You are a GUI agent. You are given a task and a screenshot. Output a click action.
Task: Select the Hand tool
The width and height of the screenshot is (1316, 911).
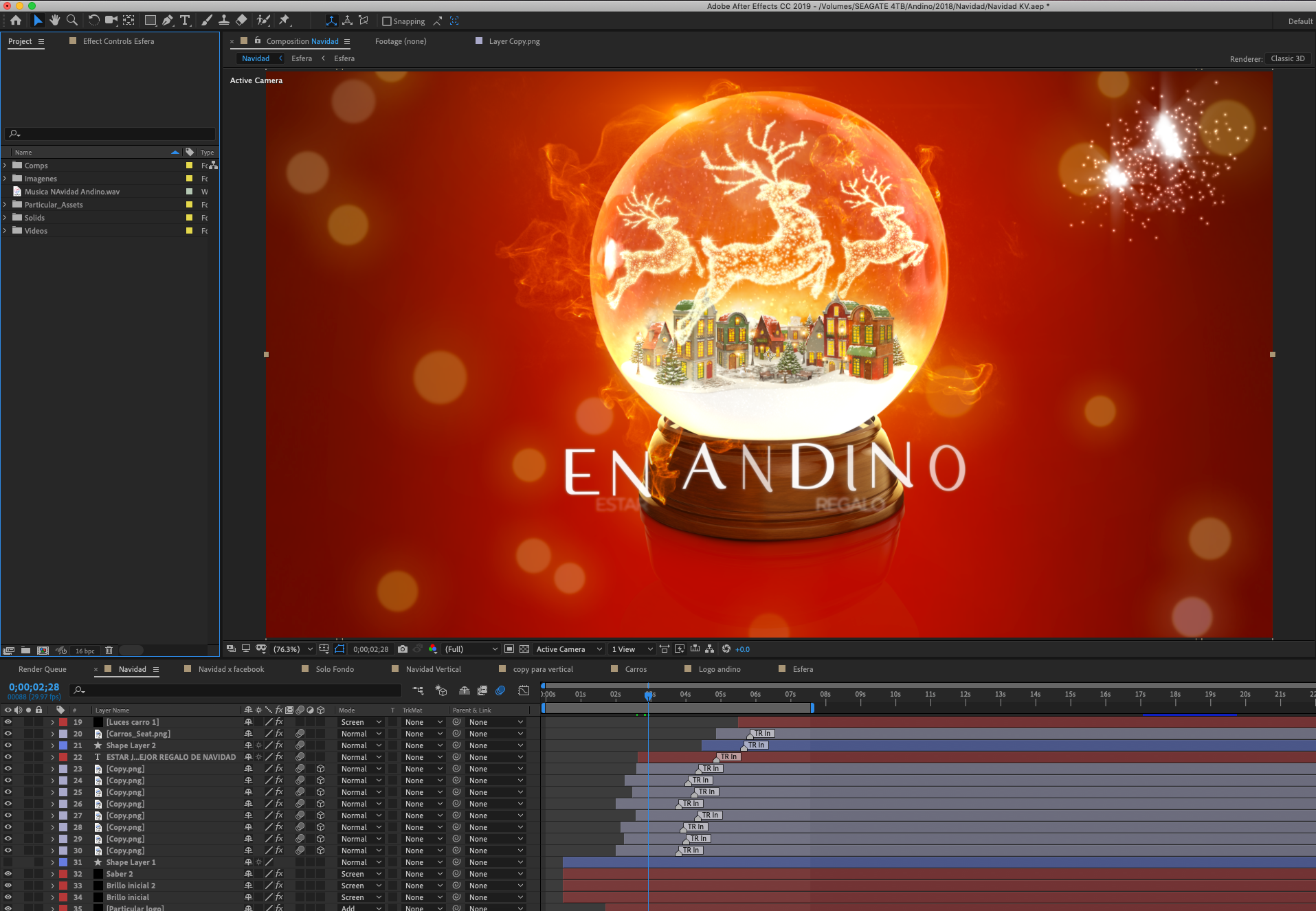pyautogui.click(x=54, y=21)
